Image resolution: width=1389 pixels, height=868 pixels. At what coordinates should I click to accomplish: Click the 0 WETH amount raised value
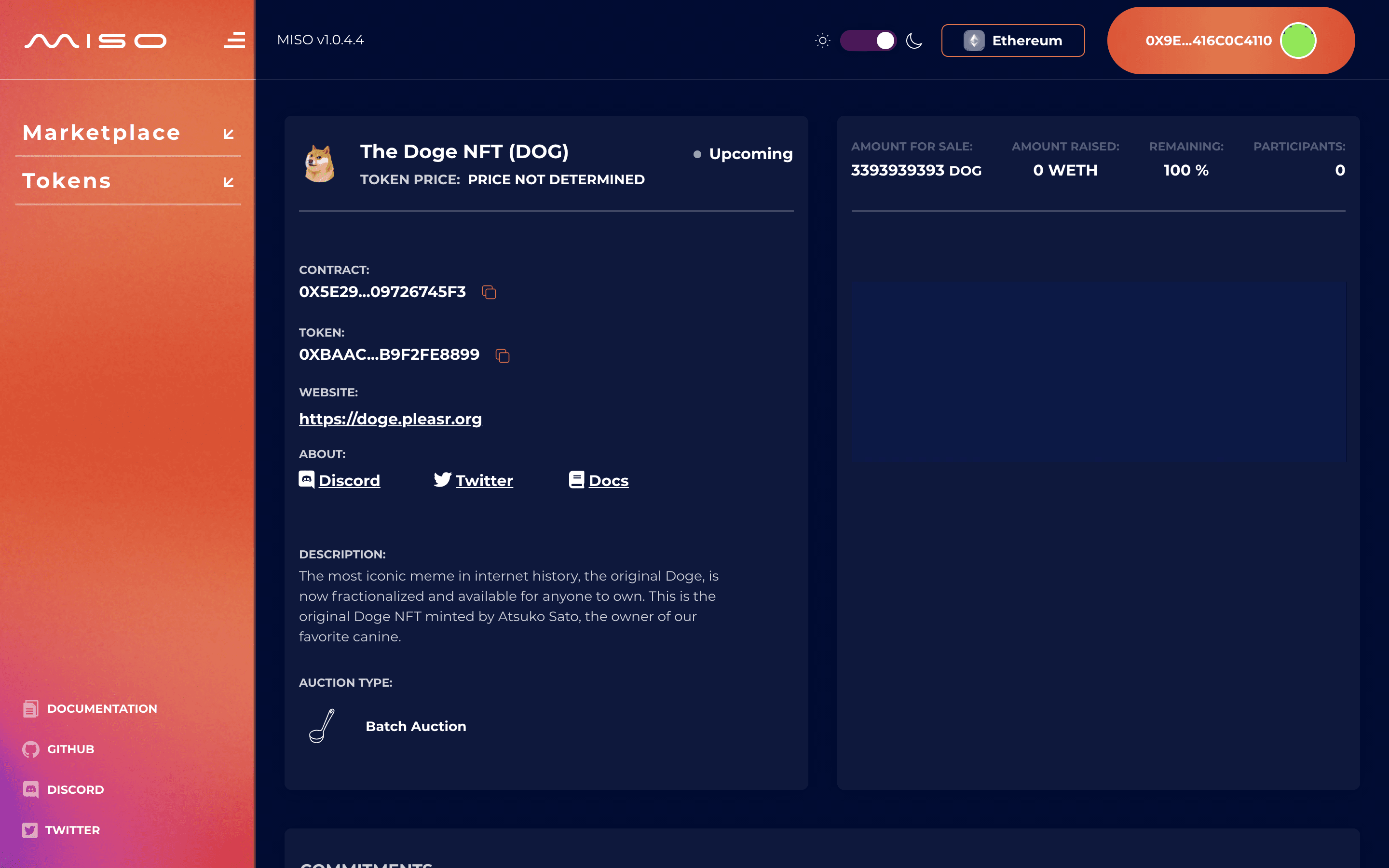[1065, 170]
